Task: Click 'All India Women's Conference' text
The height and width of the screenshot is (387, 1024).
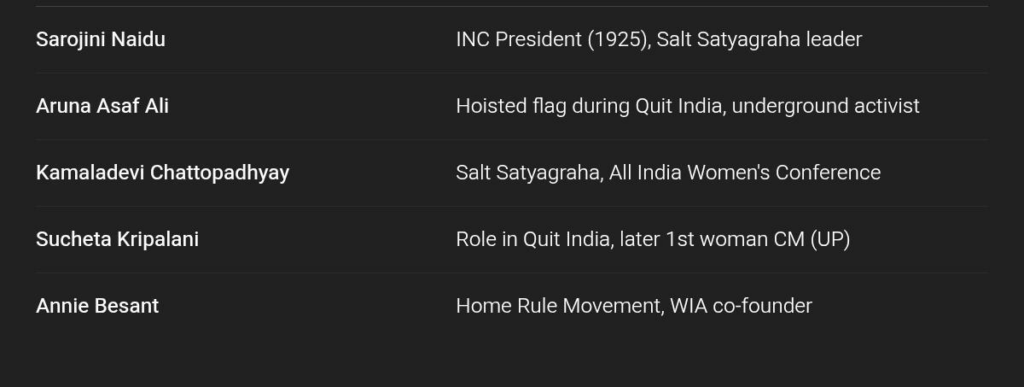Action: tap(745, 173)
